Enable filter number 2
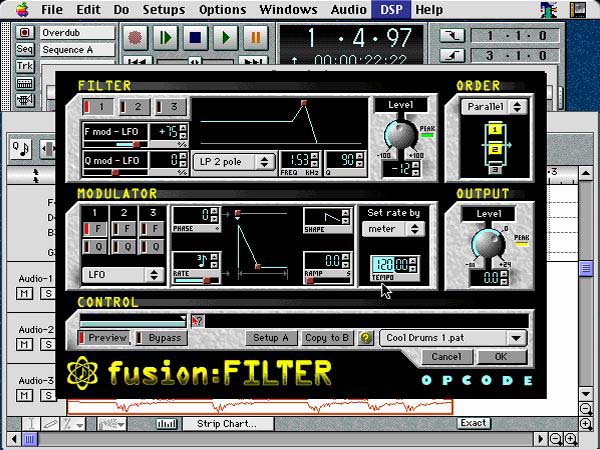 133,107
